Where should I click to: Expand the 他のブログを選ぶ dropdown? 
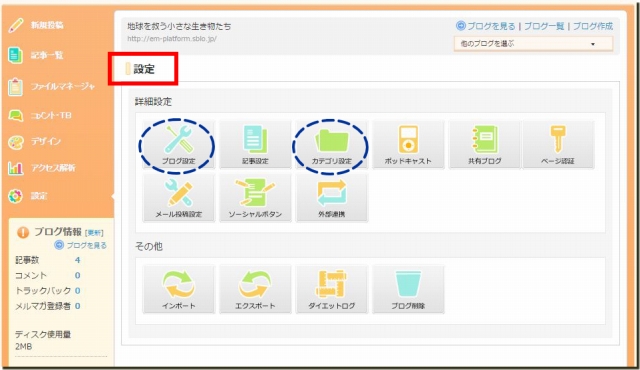[x=533, y=44]
